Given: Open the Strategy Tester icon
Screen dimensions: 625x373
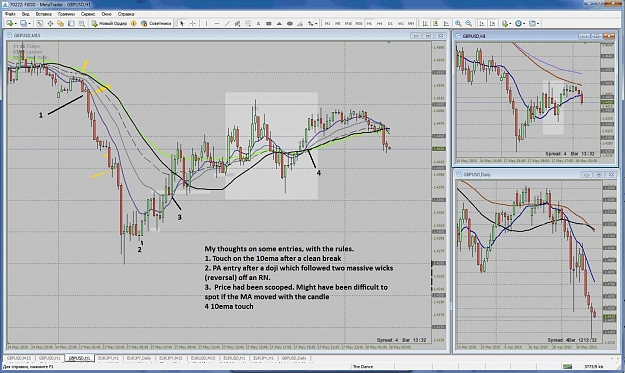Looking at the screenshot, I should (81, 24).
